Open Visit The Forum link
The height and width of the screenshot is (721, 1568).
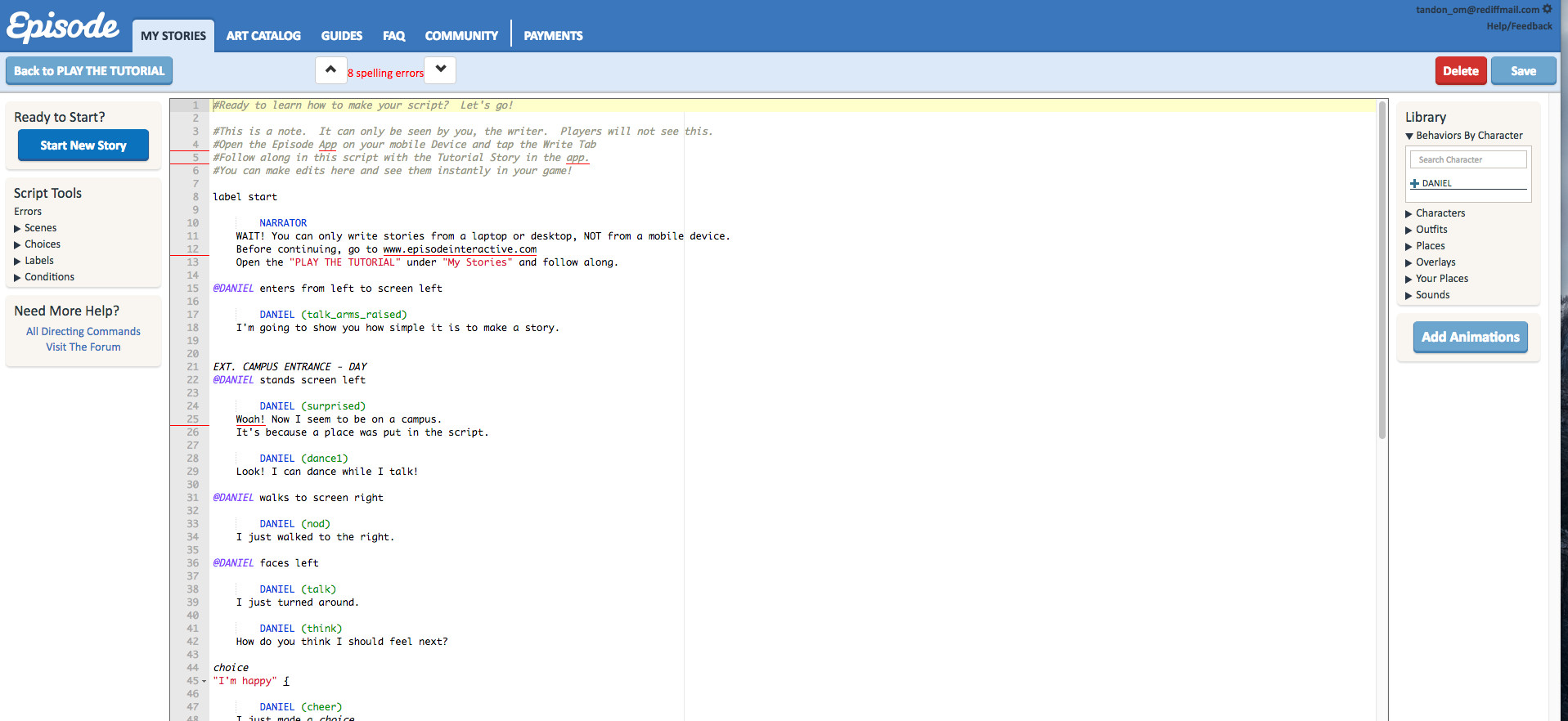click(83, 347)
